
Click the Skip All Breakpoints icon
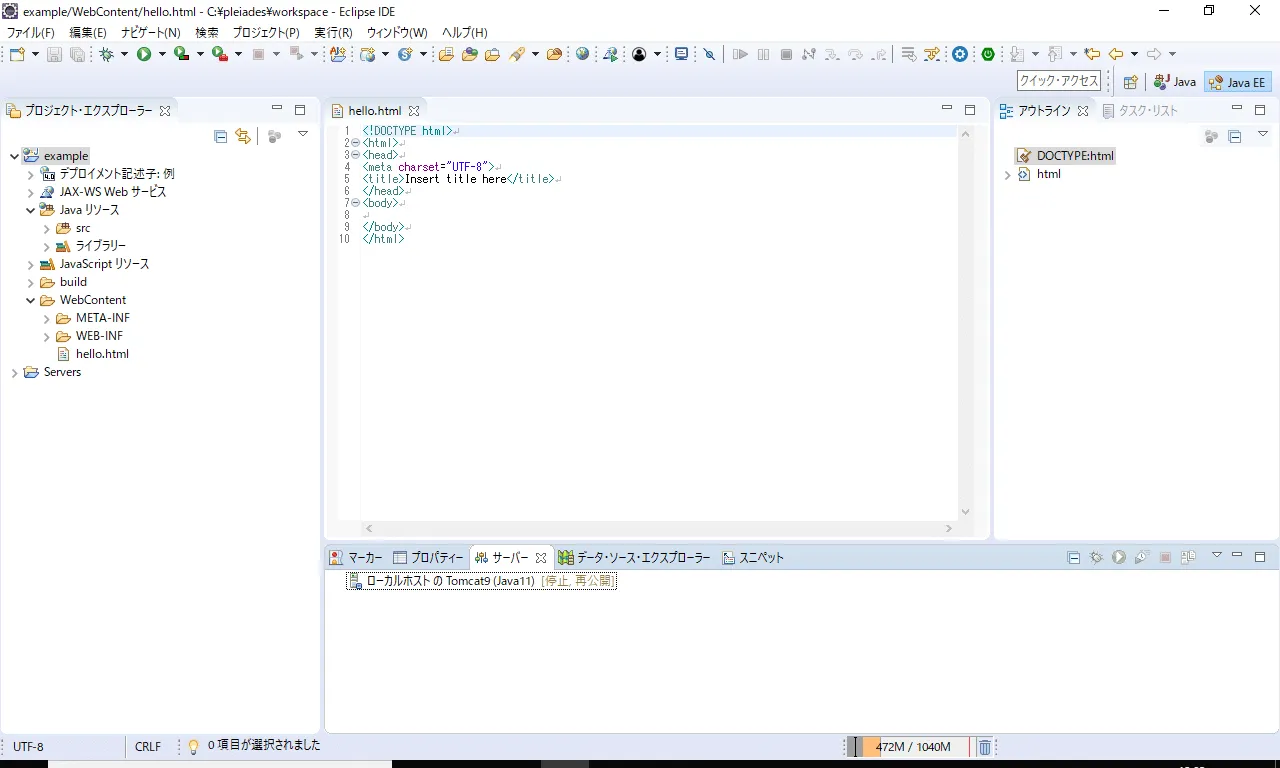(x=709, y=54)
